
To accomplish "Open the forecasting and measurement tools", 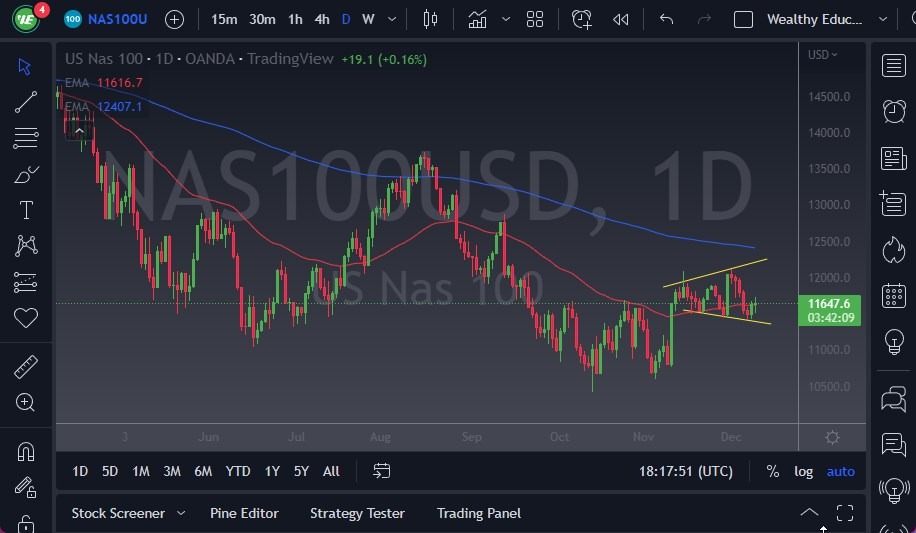I will [26, 282].
